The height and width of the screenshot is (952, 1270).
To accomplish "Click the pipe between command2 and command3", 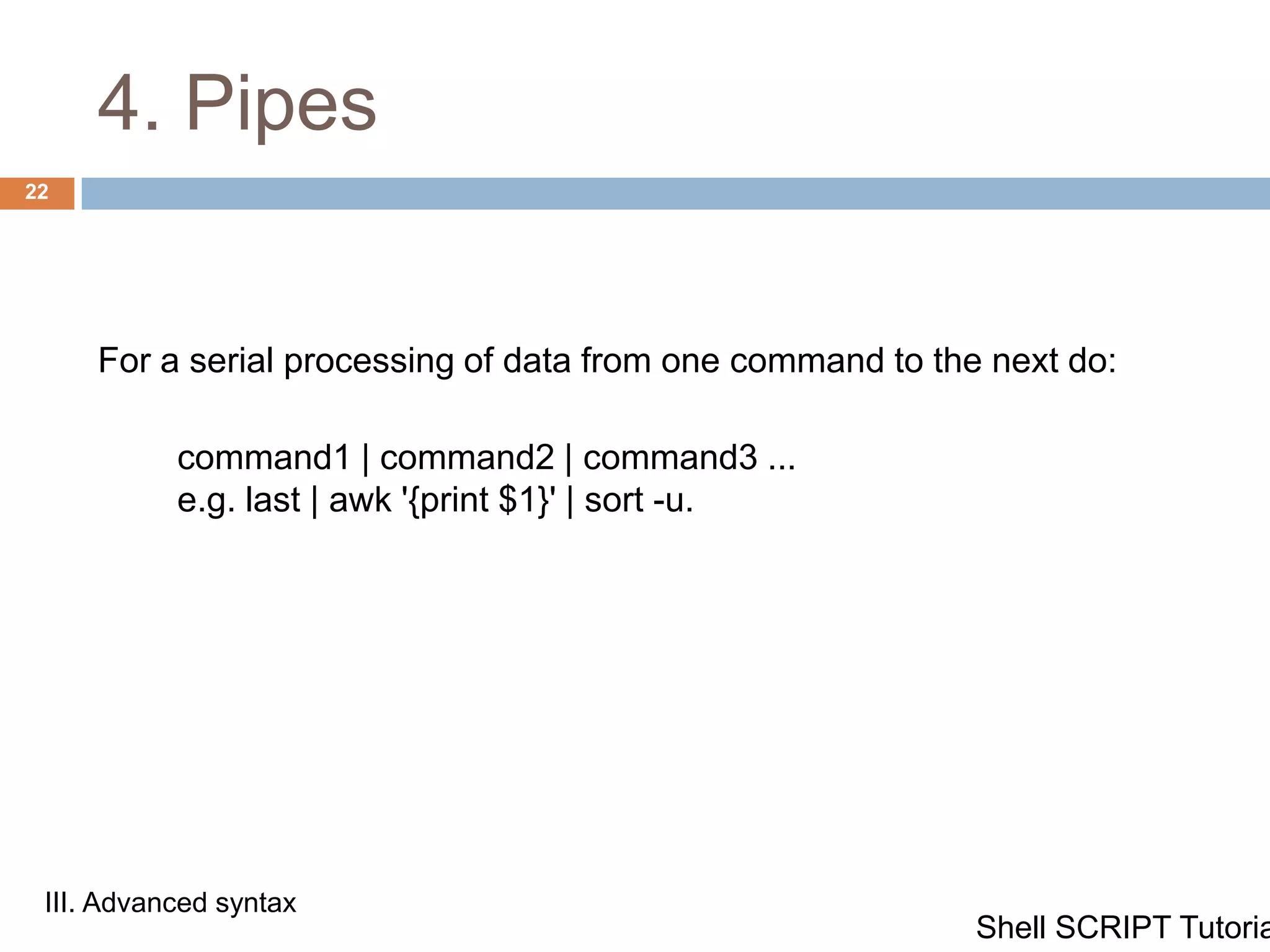I will point(569,459).
